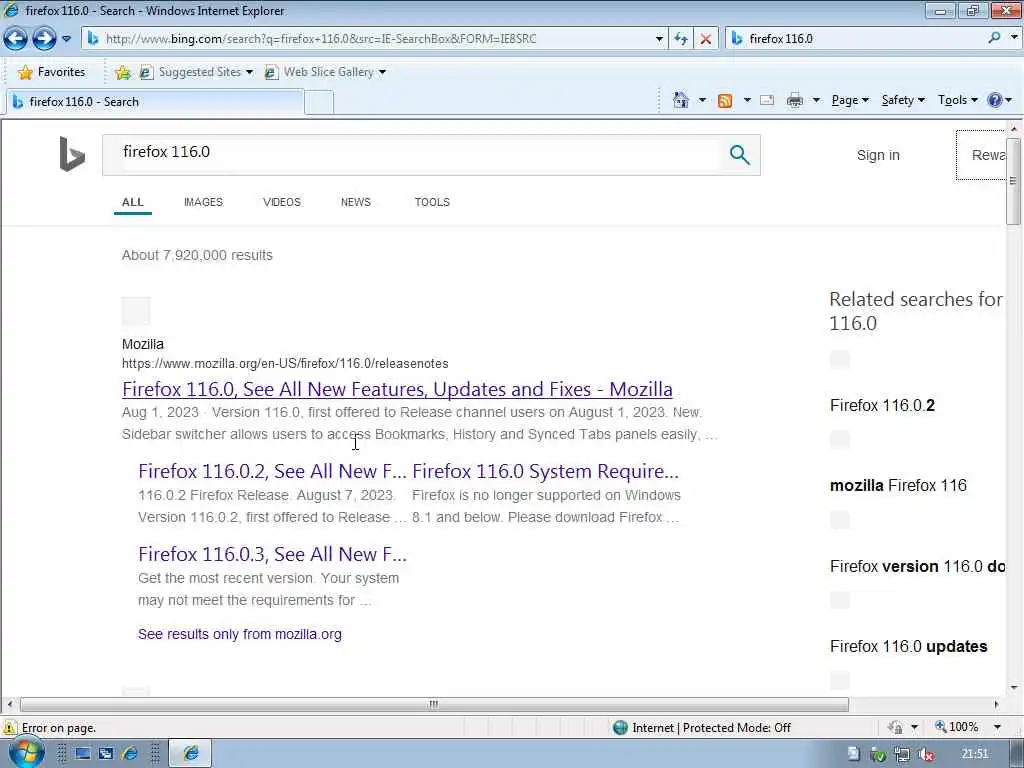Viewport: 1024px width, 768px height.
Task: Click the vertical scrollbar down arrow
Action: (x=1014, y=688)
